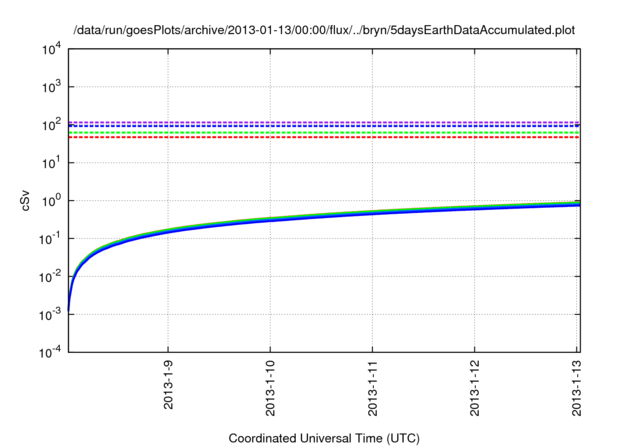Click the 10^0 y-axis tick label
Image resolution: width=640 pixels, height=448 pixels.
click(51, 201)
